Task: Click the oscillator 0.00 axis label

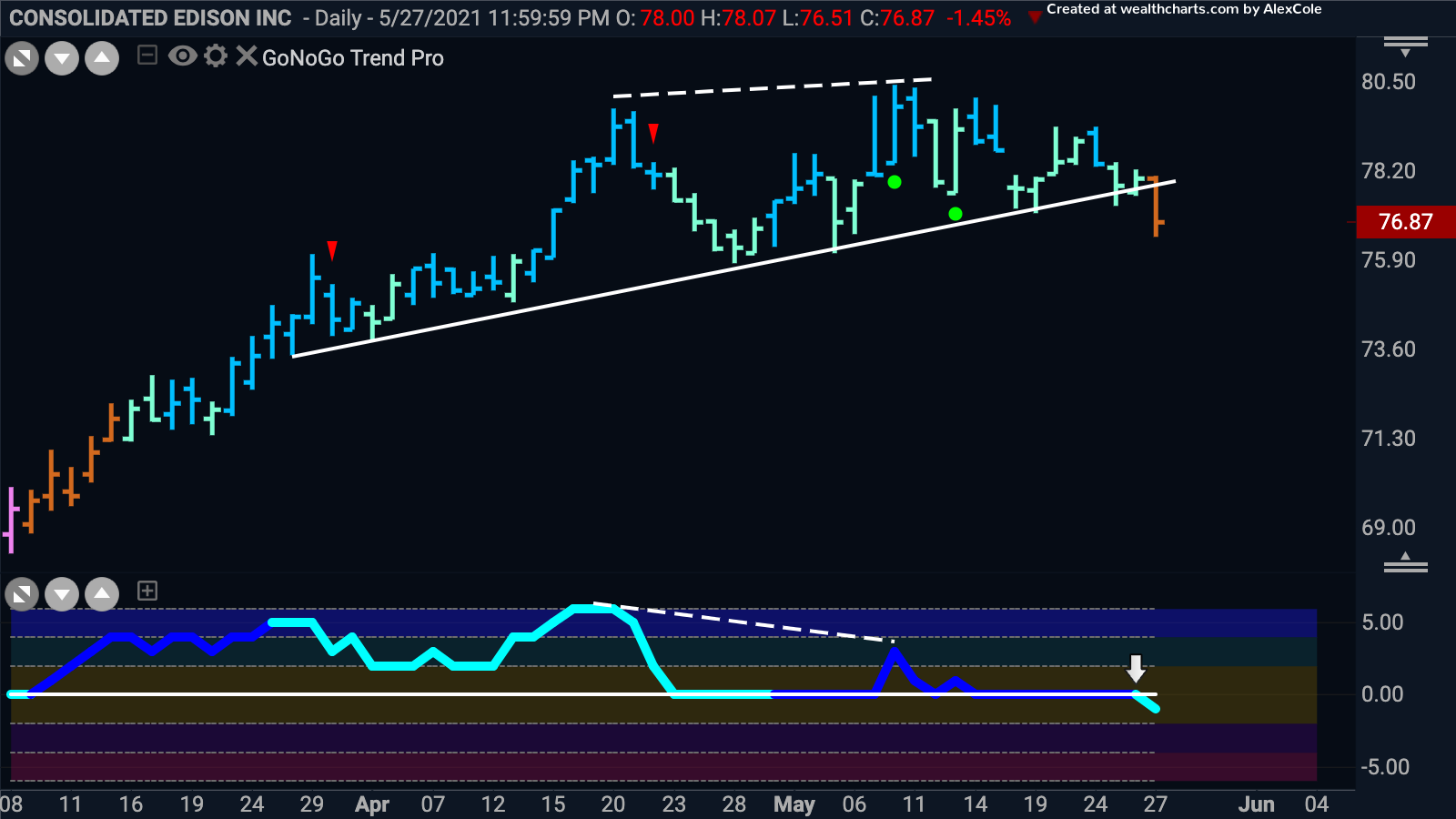Action: [1382, 694]
